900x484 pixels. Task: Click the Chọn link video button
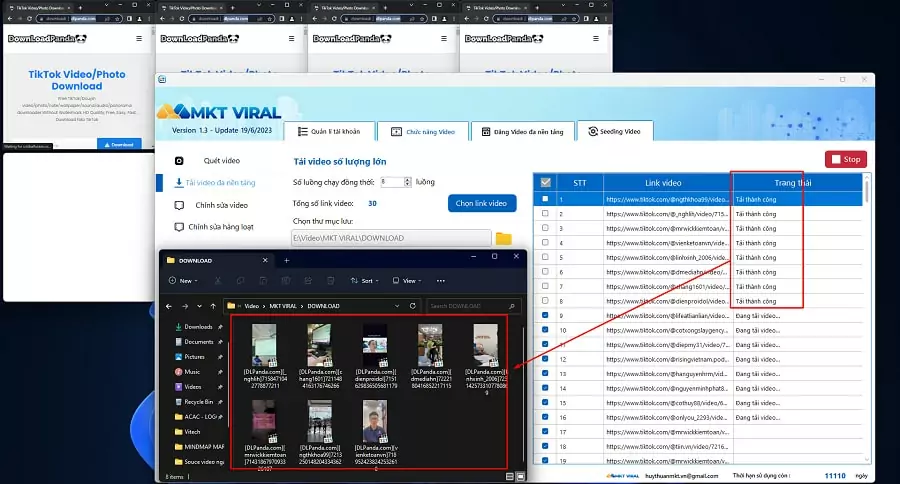(x=482, y=203)
